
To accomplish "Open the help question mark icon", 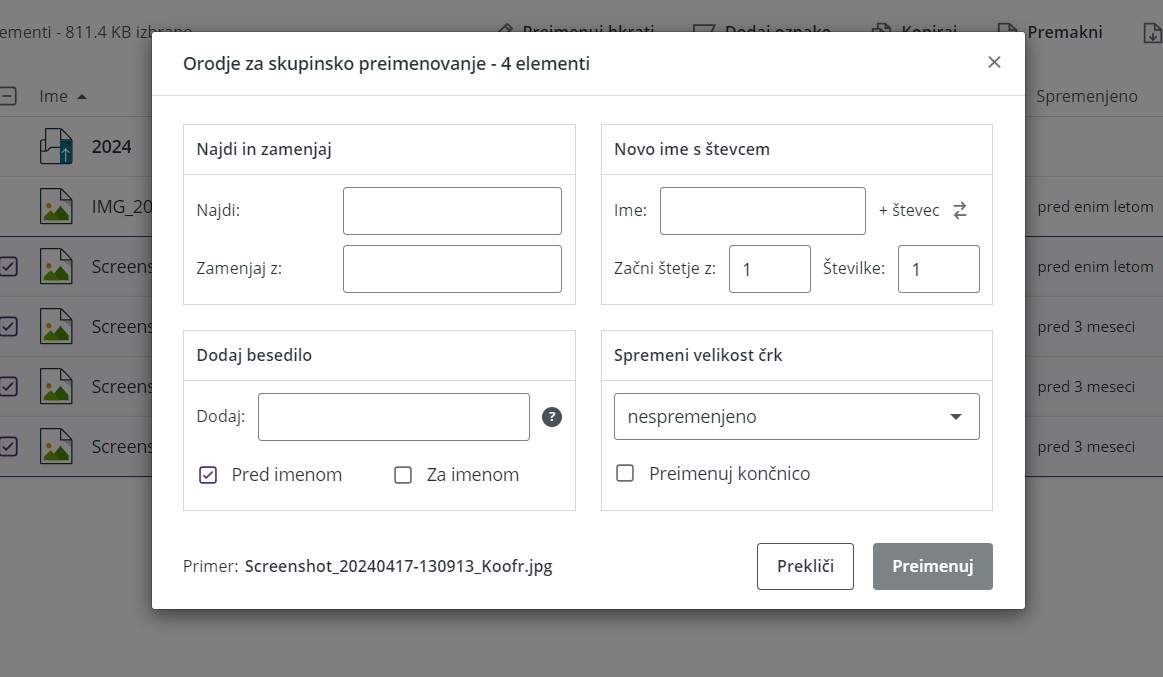I will pyautogui.click(x=551, y=417).
